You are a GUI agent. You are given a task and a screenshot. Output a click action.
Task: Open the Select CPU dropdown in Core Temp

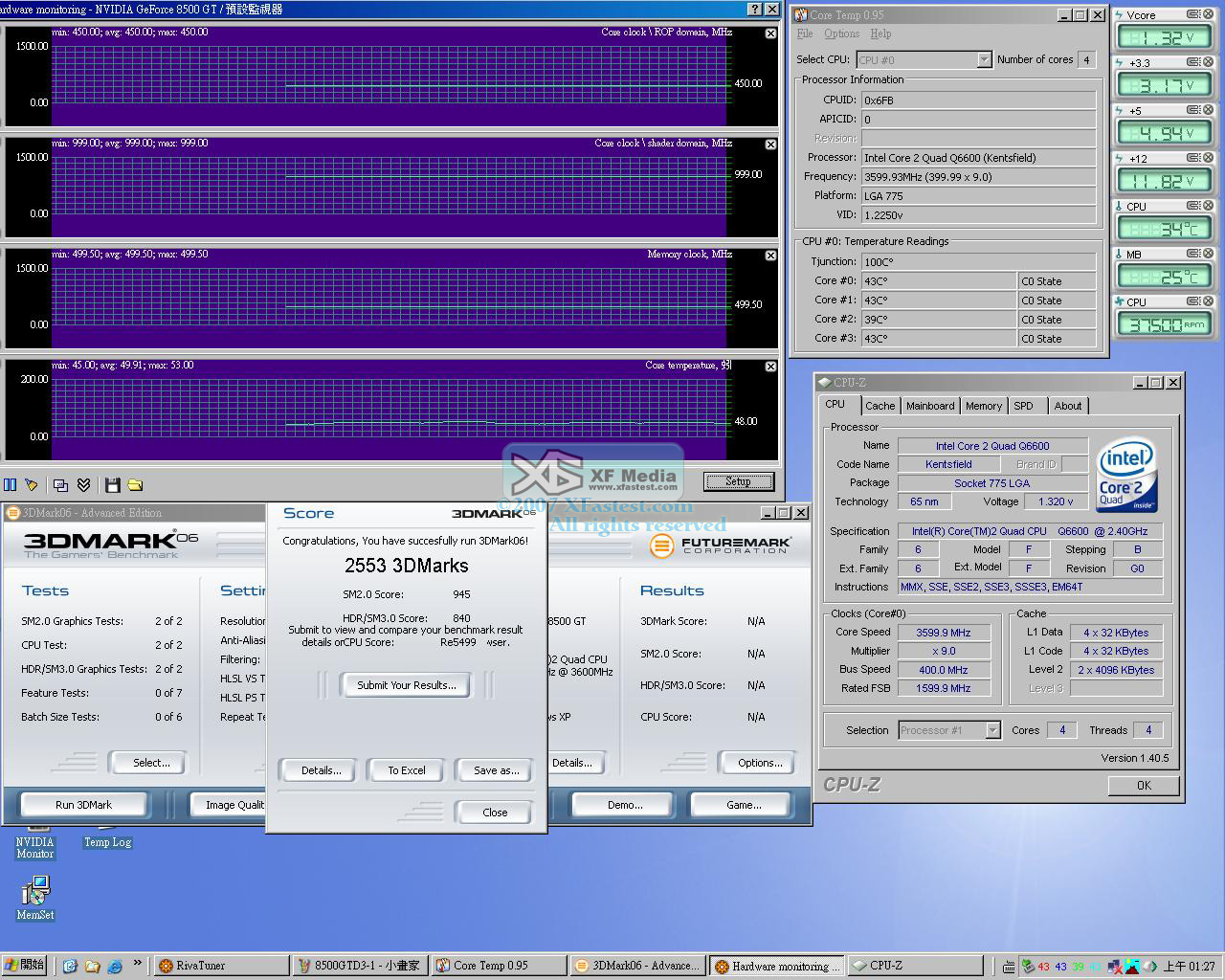pyautogui.click(x=984, y=60)
